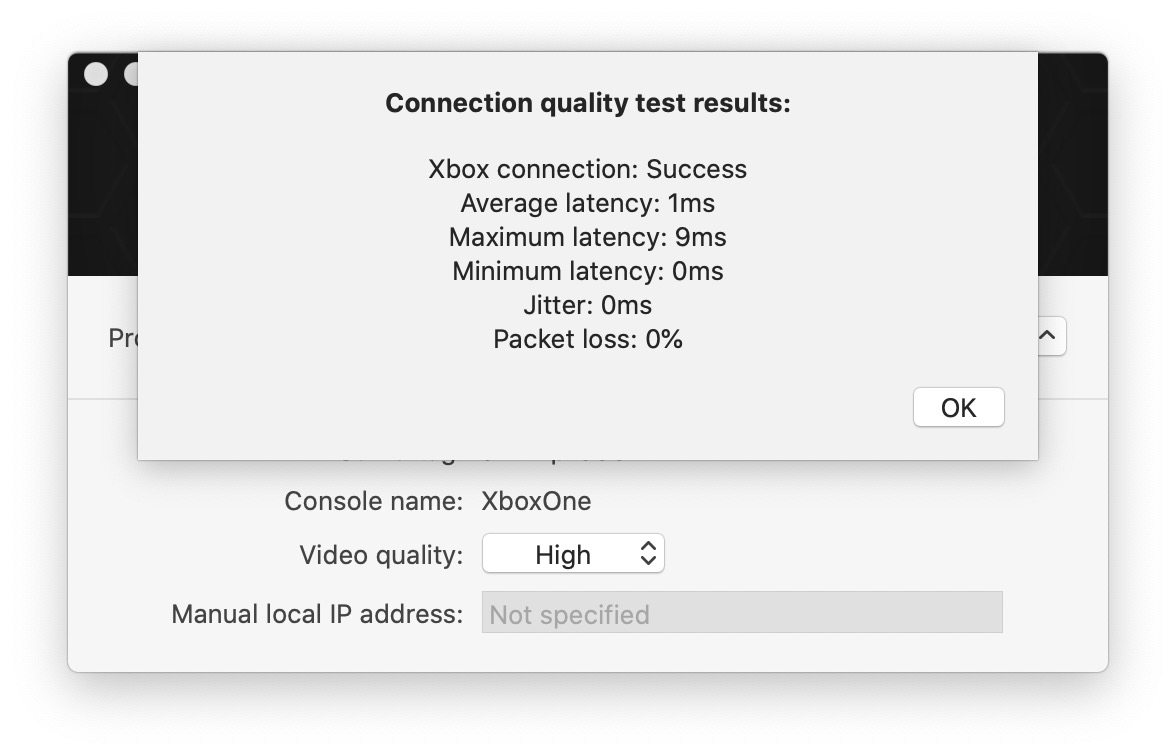Select the Xbox connection: Success line

[x=587, y=169]
